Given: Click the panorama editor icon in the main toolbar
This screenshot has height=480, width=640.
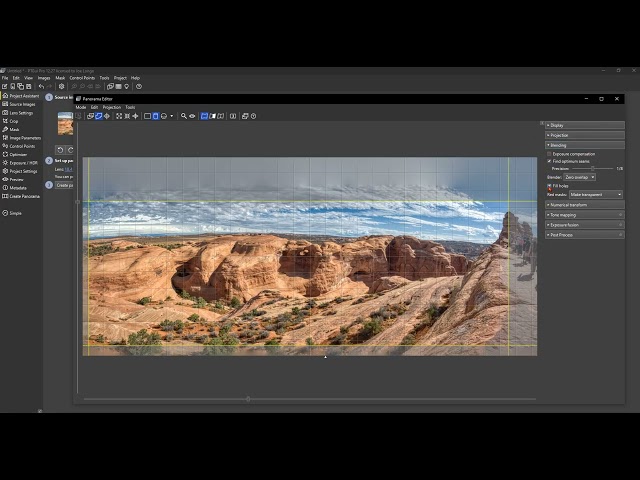Looking at the screenshot, I should (110, 87).
